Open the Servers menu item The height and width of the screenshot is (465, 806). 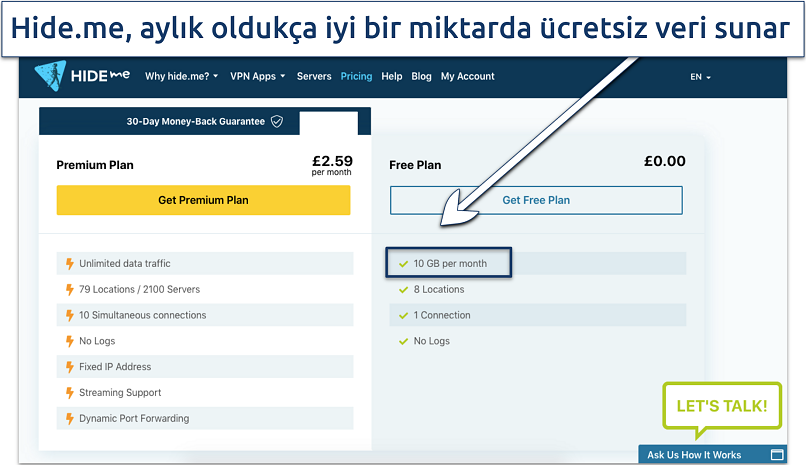pos(314,76)
